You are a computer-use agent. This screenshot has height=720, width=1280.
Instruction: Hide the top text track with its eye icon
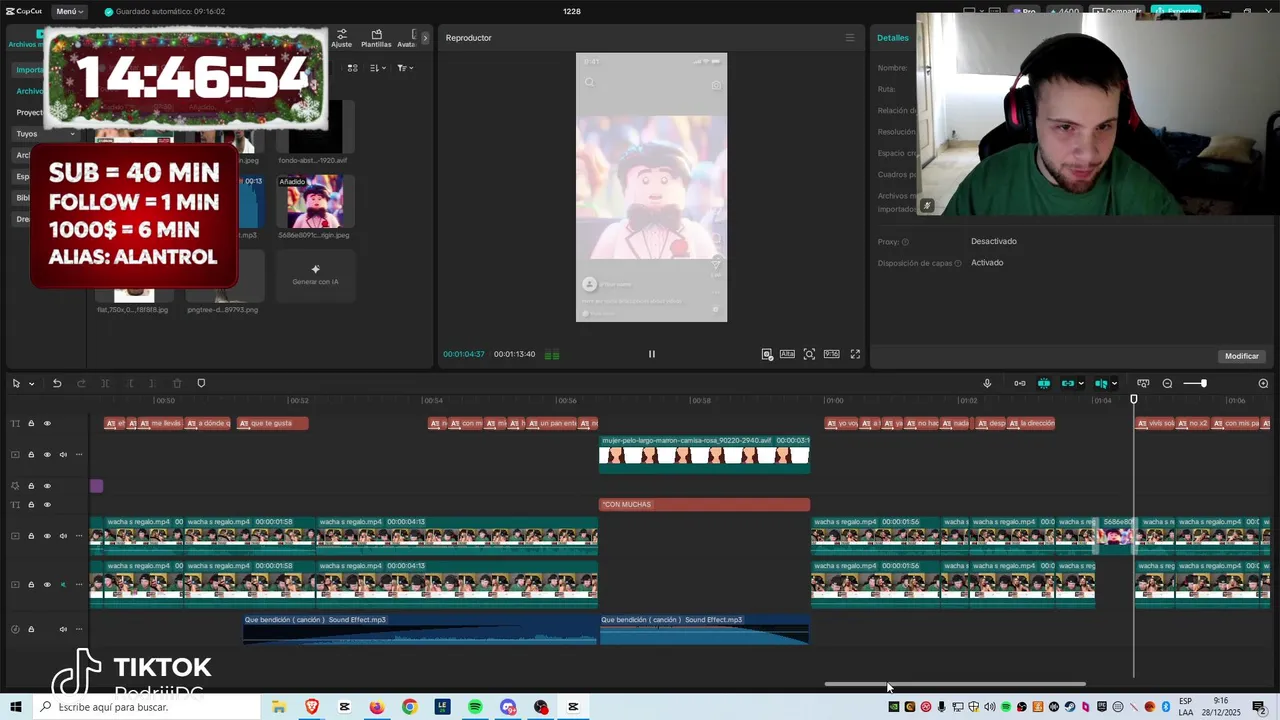pos(47,423)
